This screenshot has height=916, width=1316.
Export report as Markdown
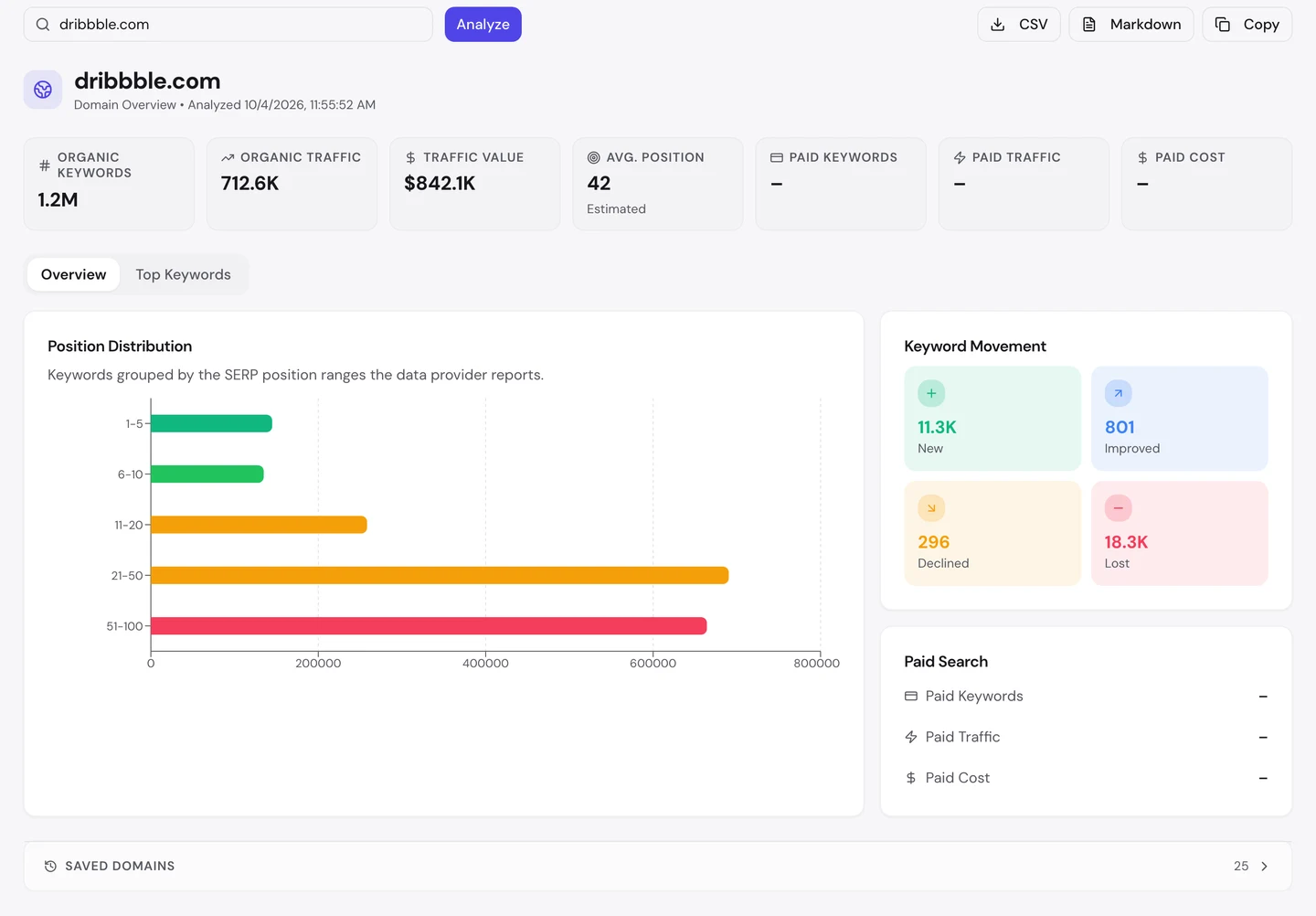1131,25
